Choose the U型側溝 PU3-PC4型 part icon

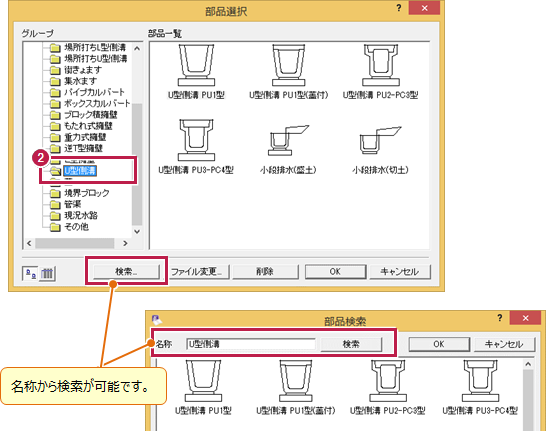click(x=196, y=146)
